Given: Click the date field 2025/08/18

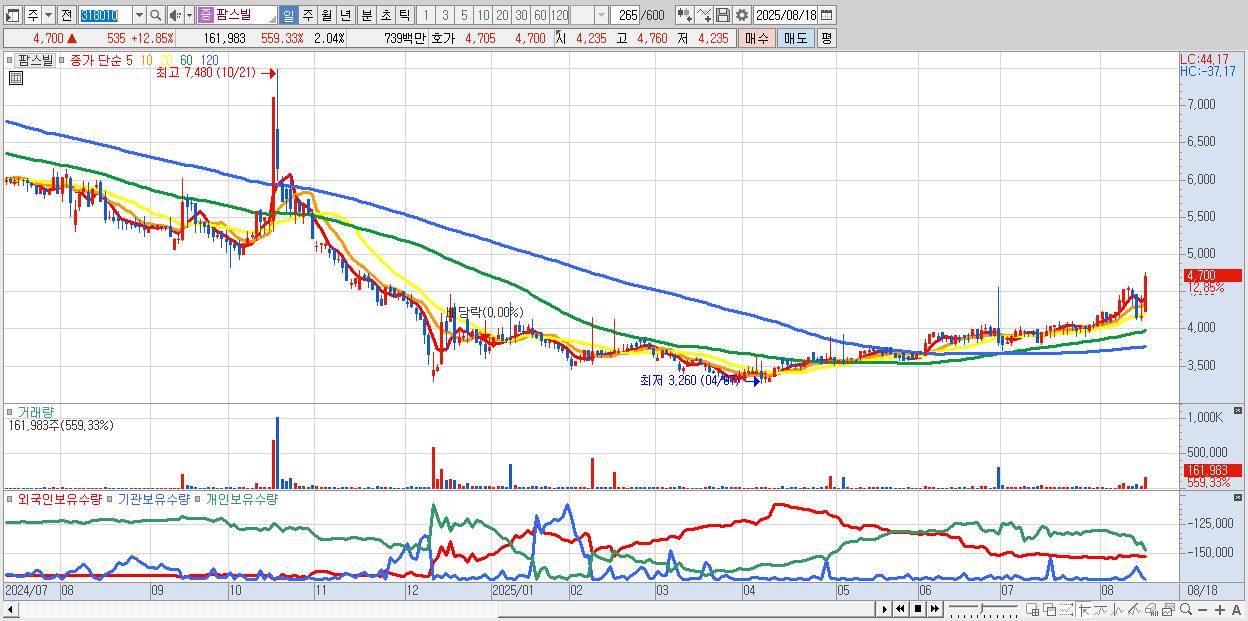Looking at the screenshot, I should [x=785, y=15].
